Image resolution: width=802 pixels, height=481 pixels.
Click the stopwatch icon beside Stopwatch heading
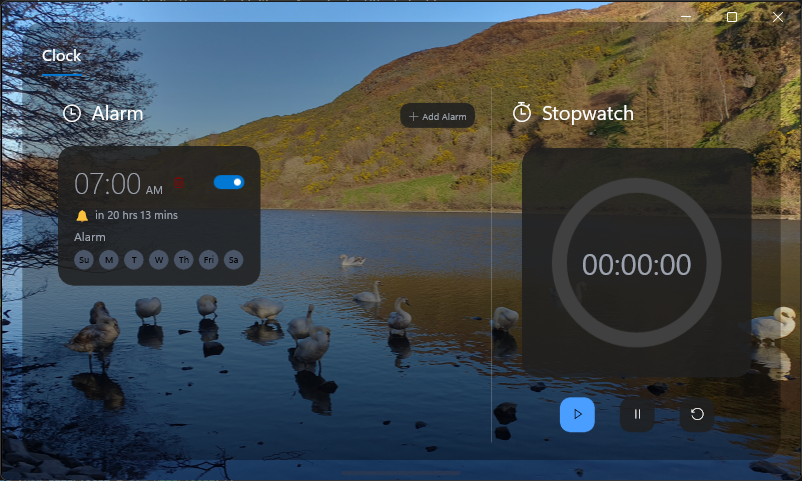(x=522, y=112)
